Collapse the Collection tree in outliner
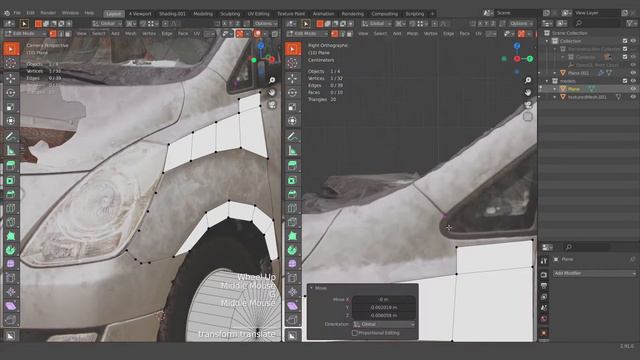The image size is (640, 360). 547,41
